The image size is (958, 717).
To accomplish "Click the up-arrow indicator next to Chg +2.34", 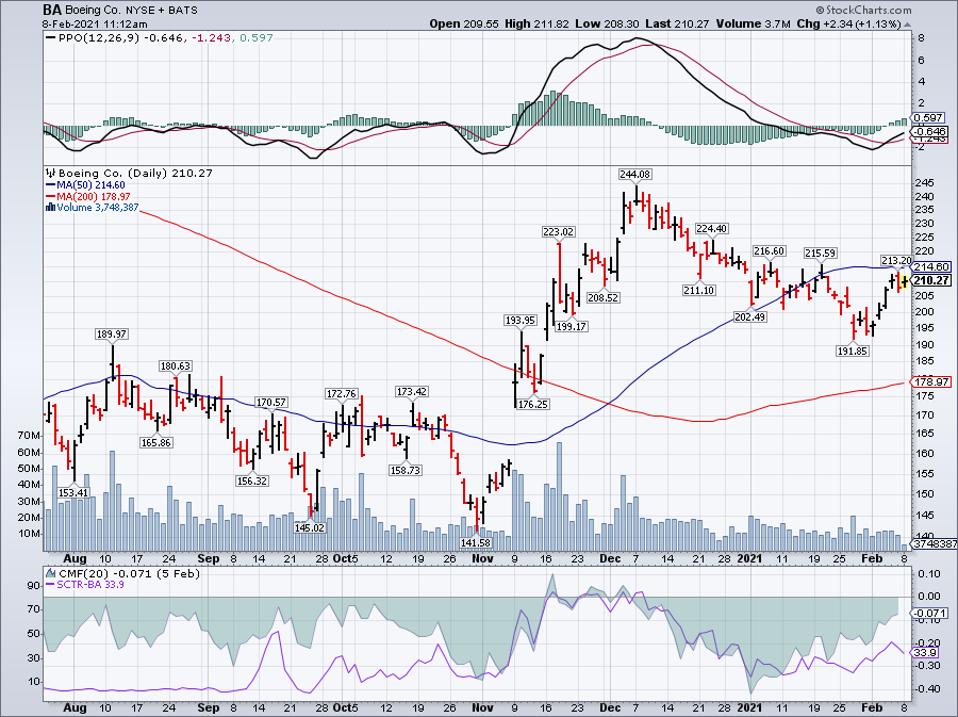I will tap(906, 24).
